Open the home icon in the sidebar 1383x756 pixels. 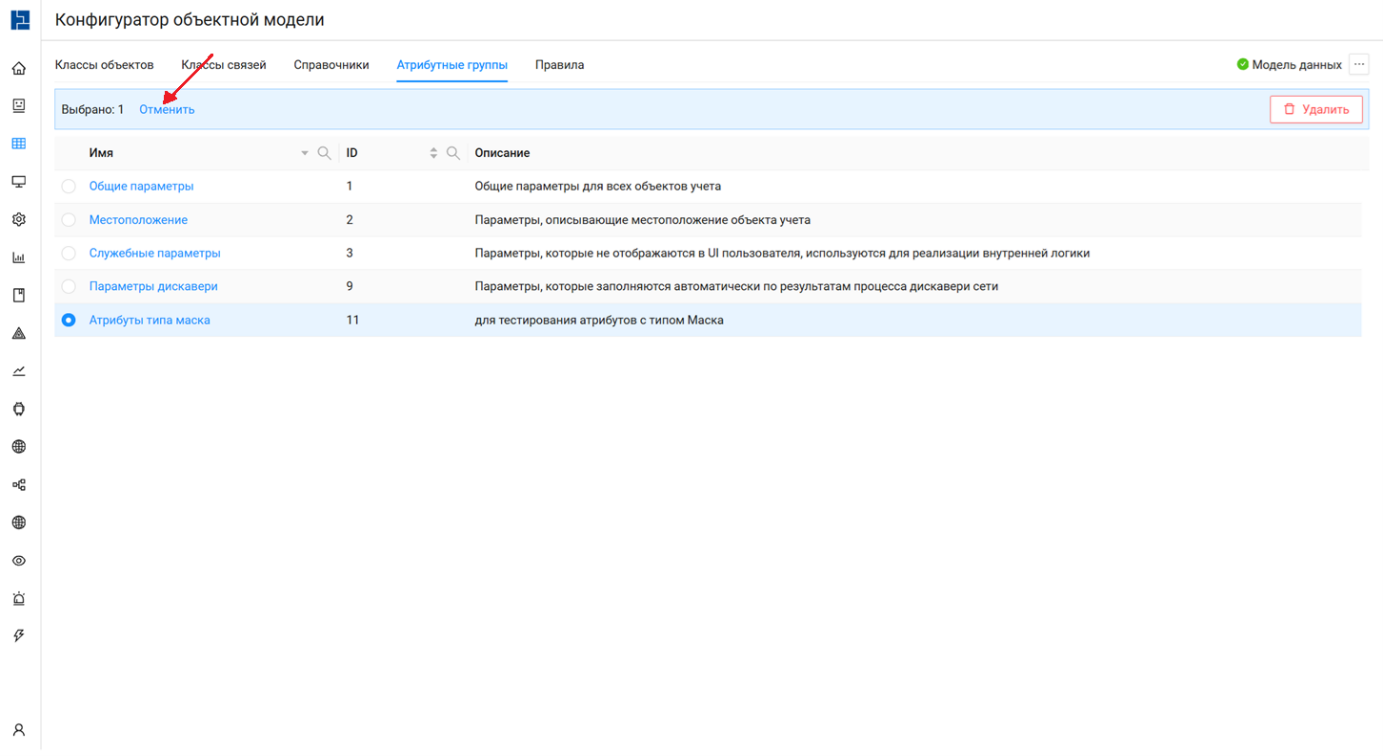18,69
